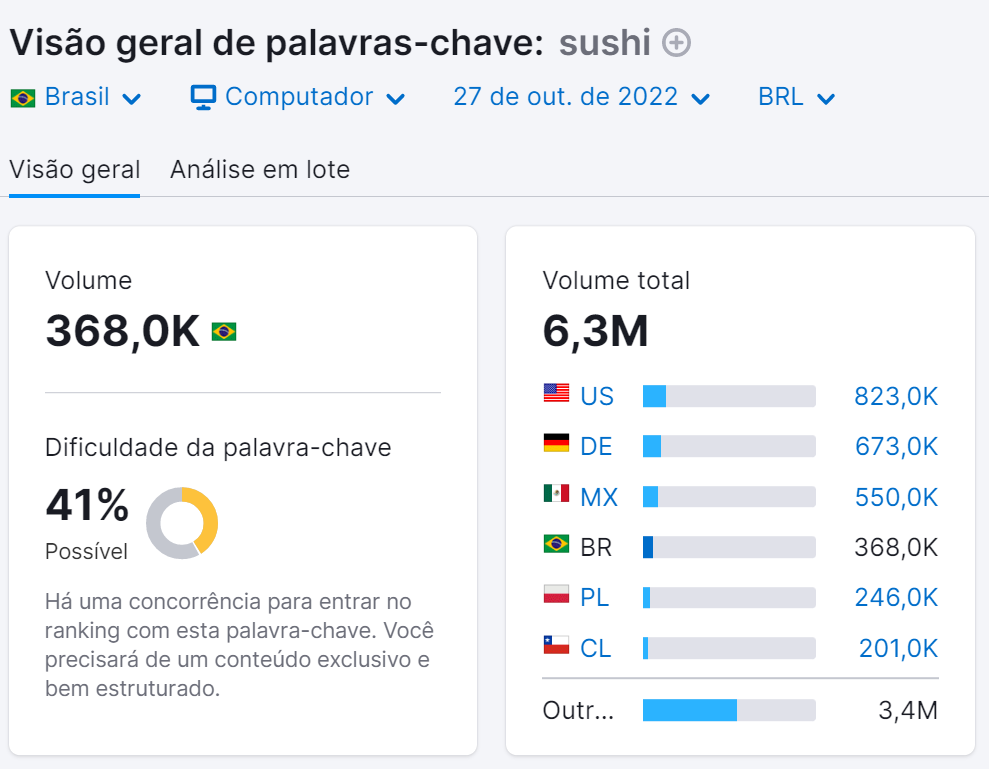Screen dimensions: 989x769
Task: Click the 6,3M total volume figure
Action: coord(594,330)
